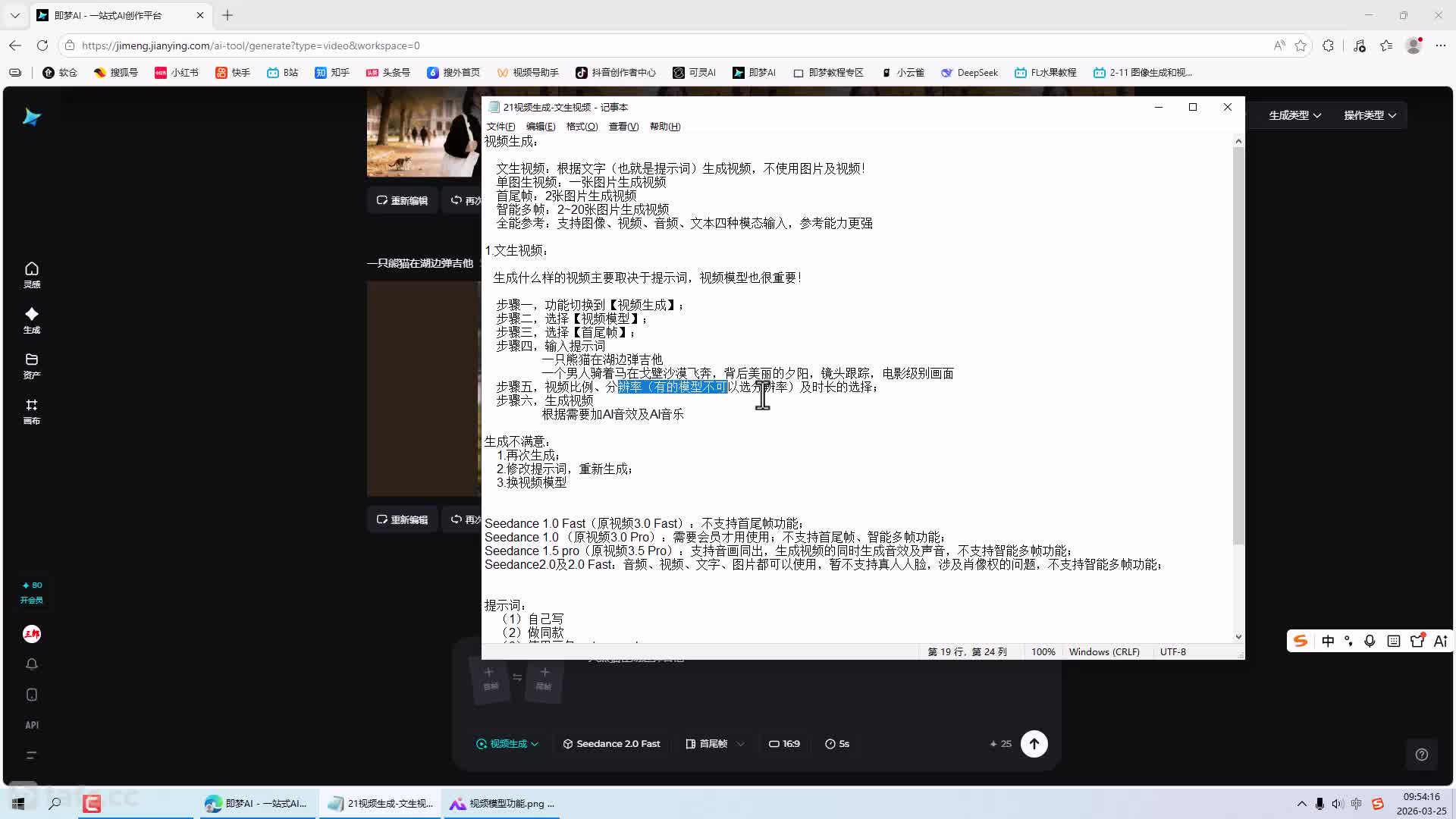Viewport: 1456px width, 819px height.
Task: Click the system tray volume icon
Action: pos(1338,804)
